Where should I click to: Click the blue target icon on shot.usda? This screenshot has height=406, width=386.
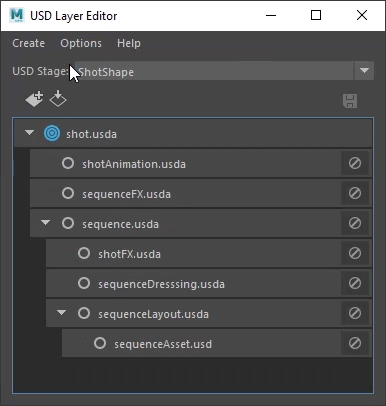point(52,133)
